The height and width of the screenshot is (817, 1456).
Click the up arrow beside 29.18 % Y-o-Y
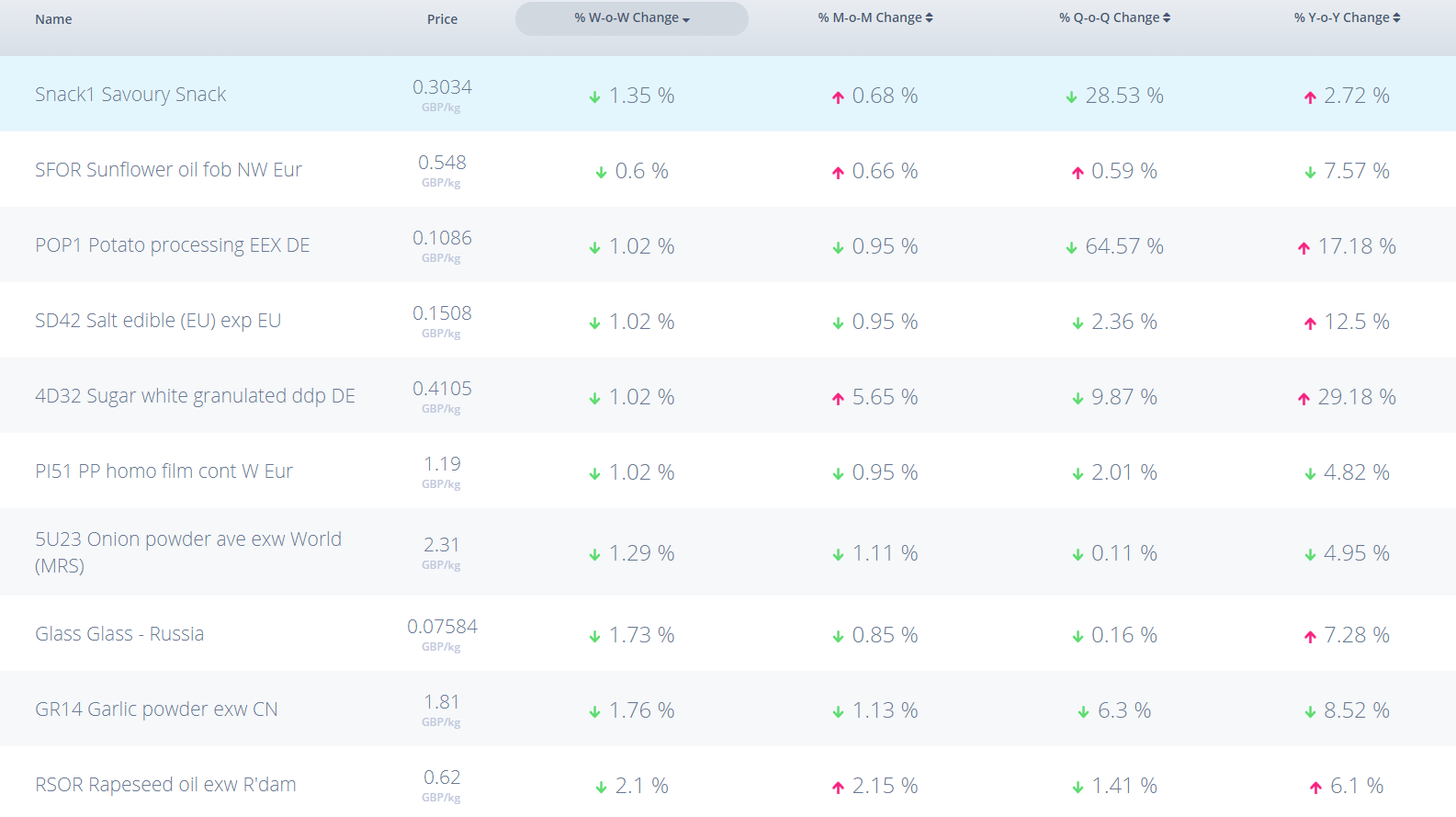click(1304, 399)
